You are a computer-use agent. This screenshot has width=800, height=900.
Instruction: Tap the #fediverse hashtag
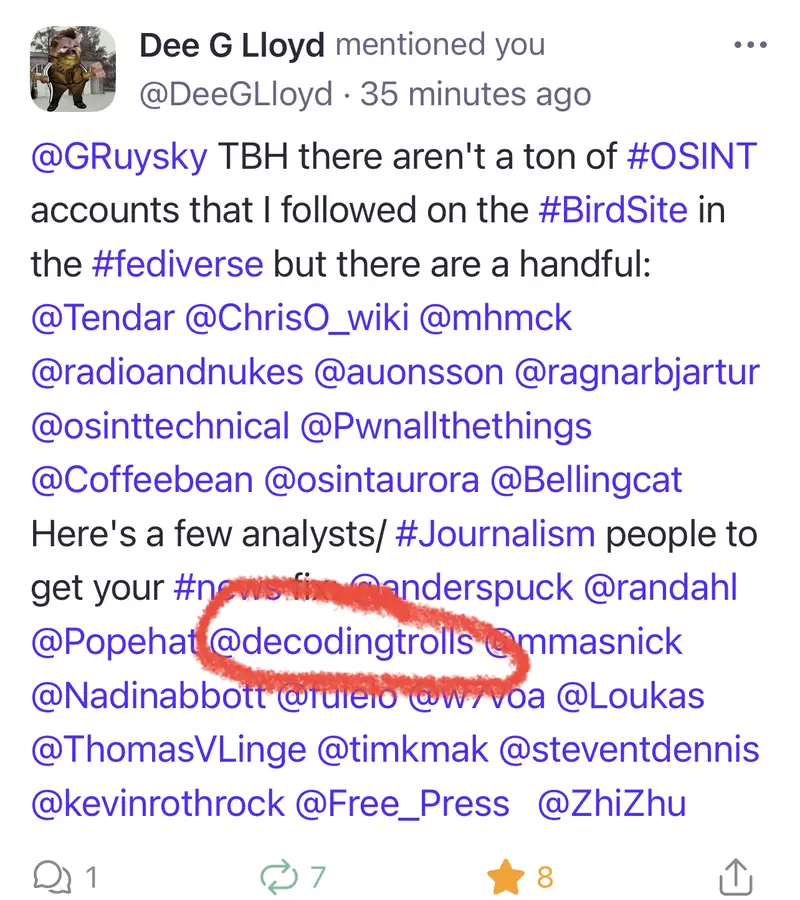pos(177,265)
